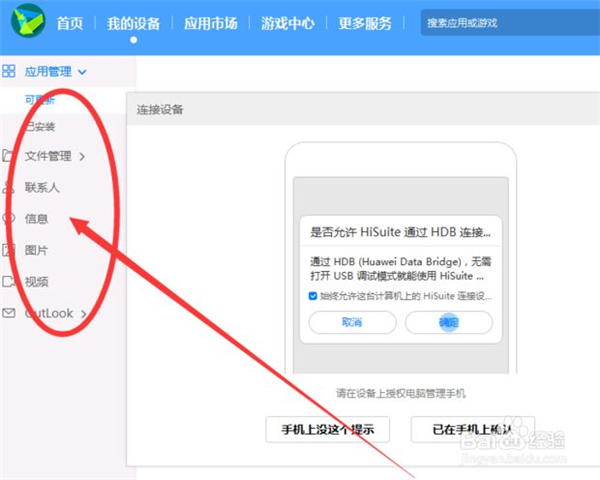Open 更多服务 tab
Image resolution: width=600 pixels, height=480 pixels.
click(x=365, y=23)
